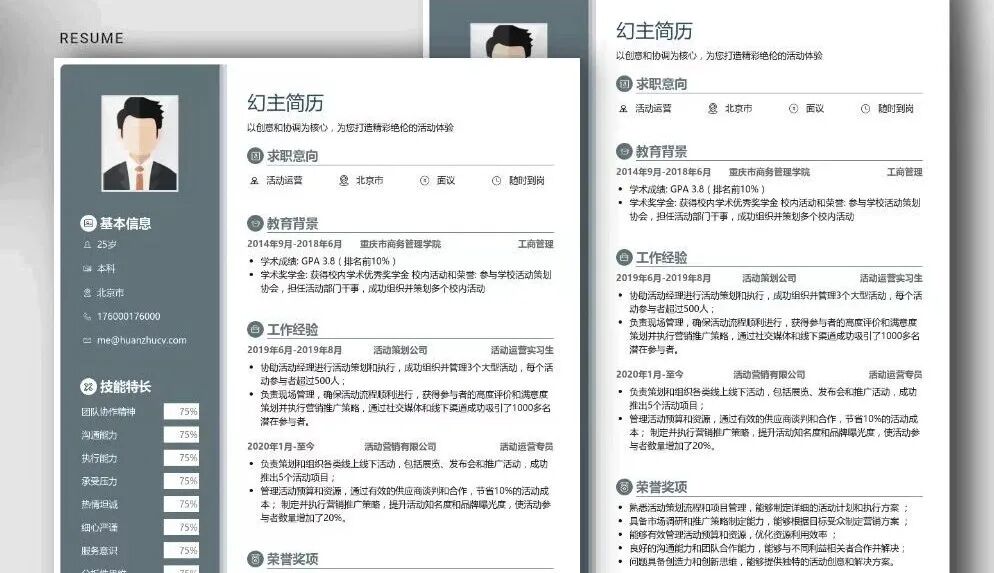
Task: Click salary icon beside 面议 on back resume
Action: pyautogui.click(x=793, y=109)
